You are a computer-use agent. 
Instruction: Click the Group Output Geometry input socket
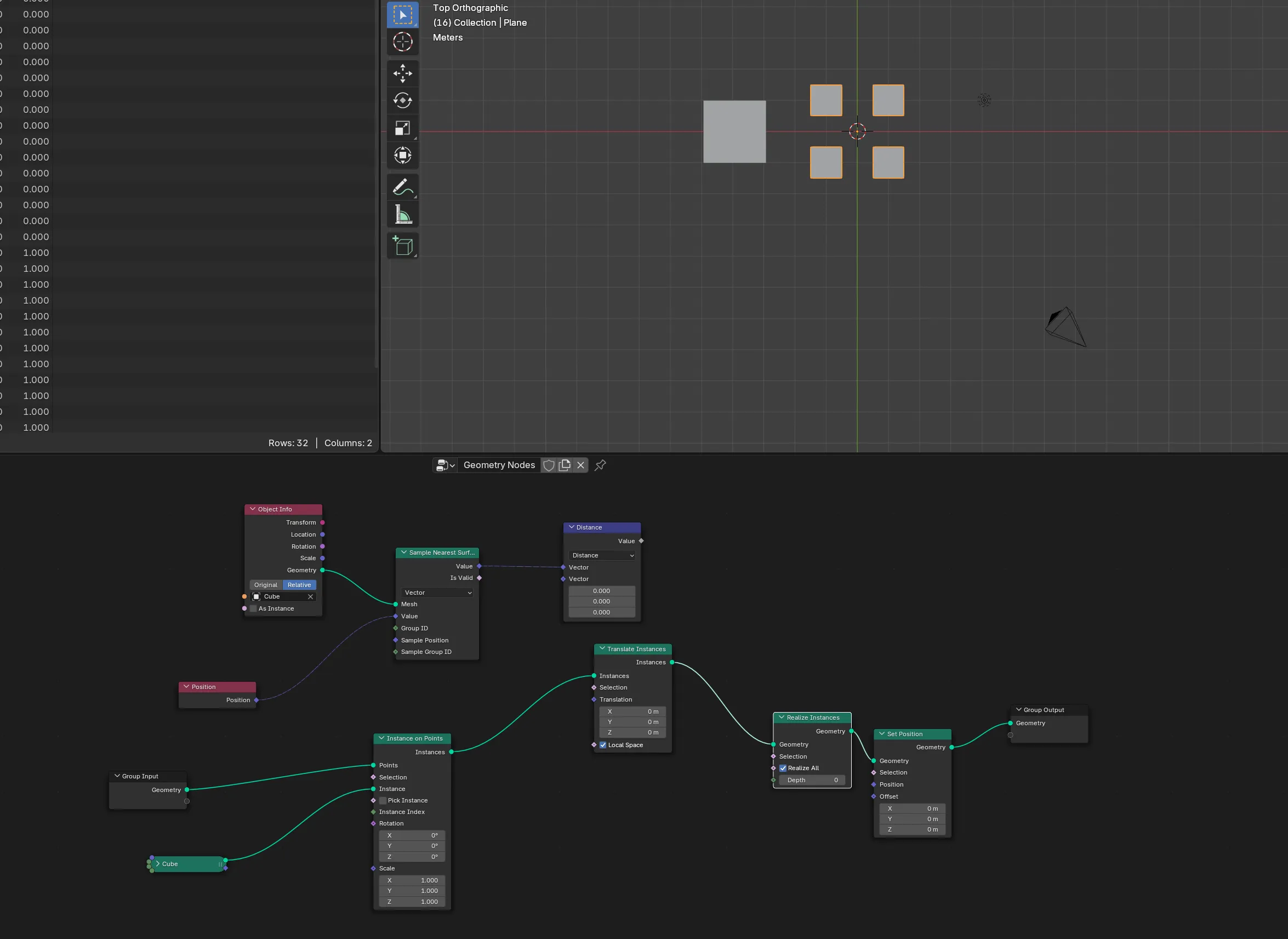tap(1010, 724)
